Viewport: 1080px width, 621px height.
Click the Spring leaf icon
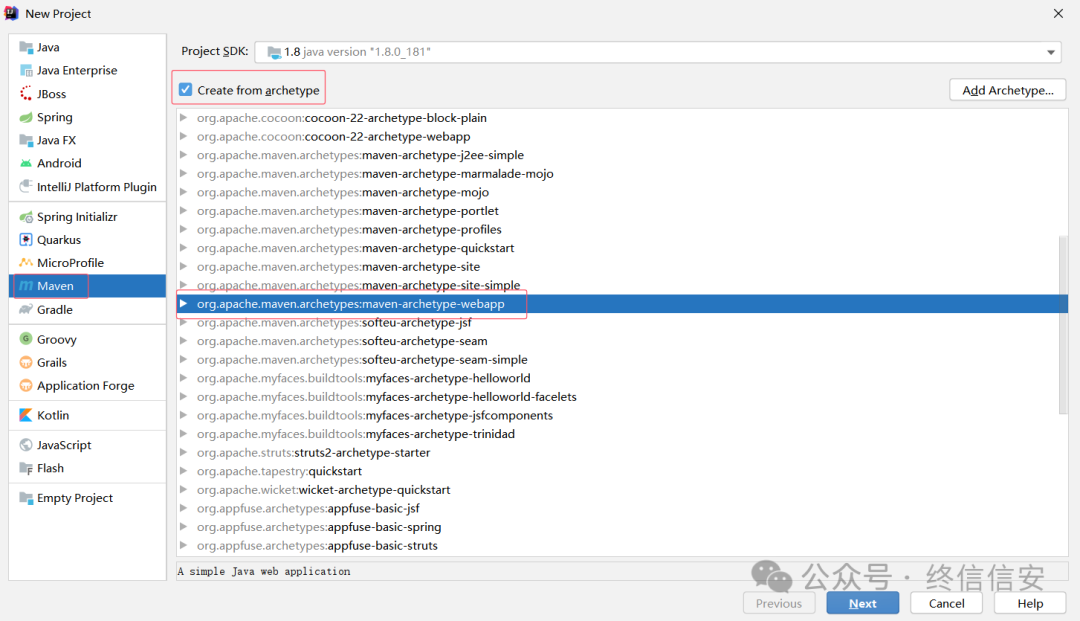pos(26,117)
